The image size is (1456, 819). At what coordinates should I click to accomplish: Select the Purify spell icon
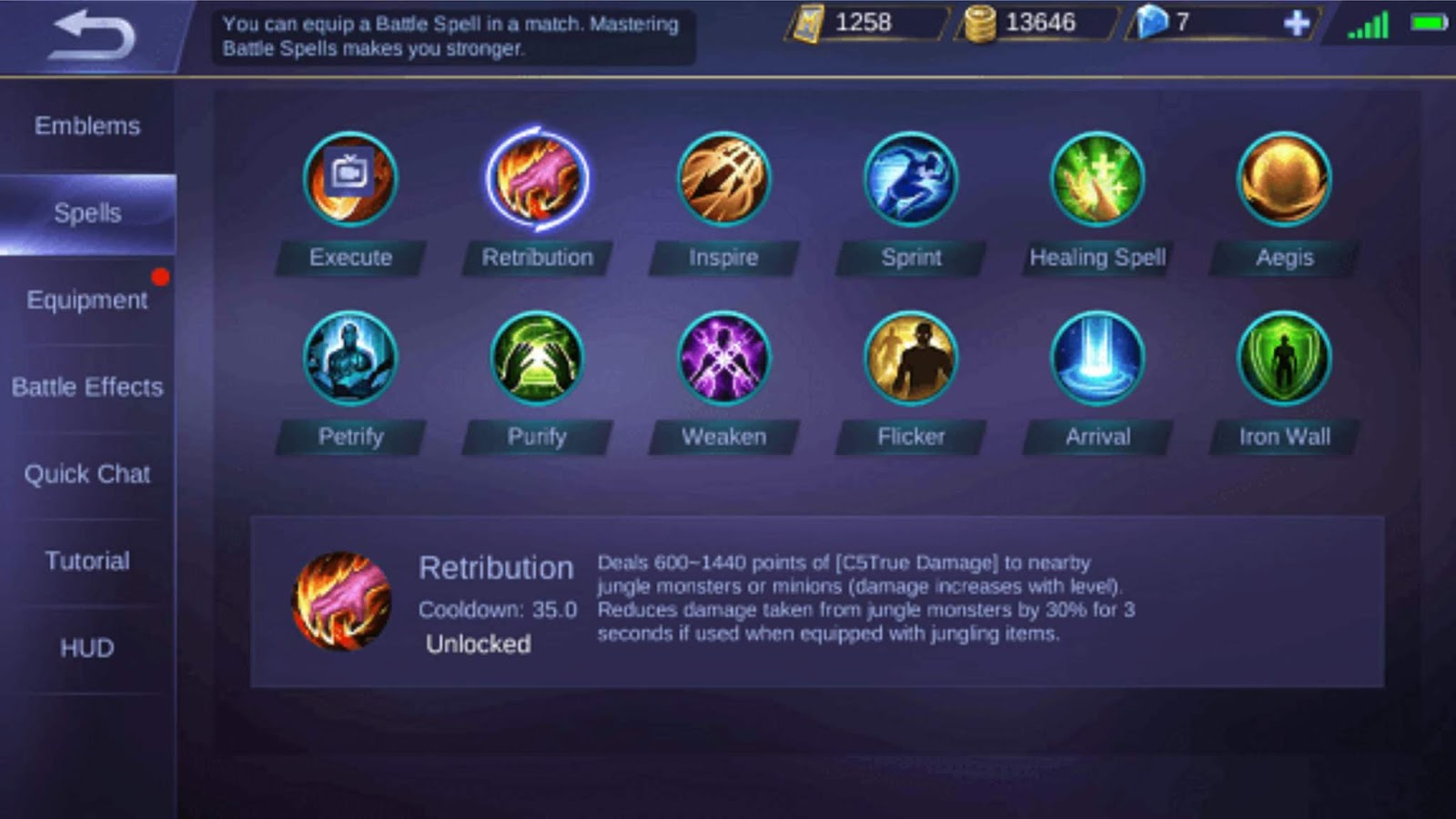point(537,359)
